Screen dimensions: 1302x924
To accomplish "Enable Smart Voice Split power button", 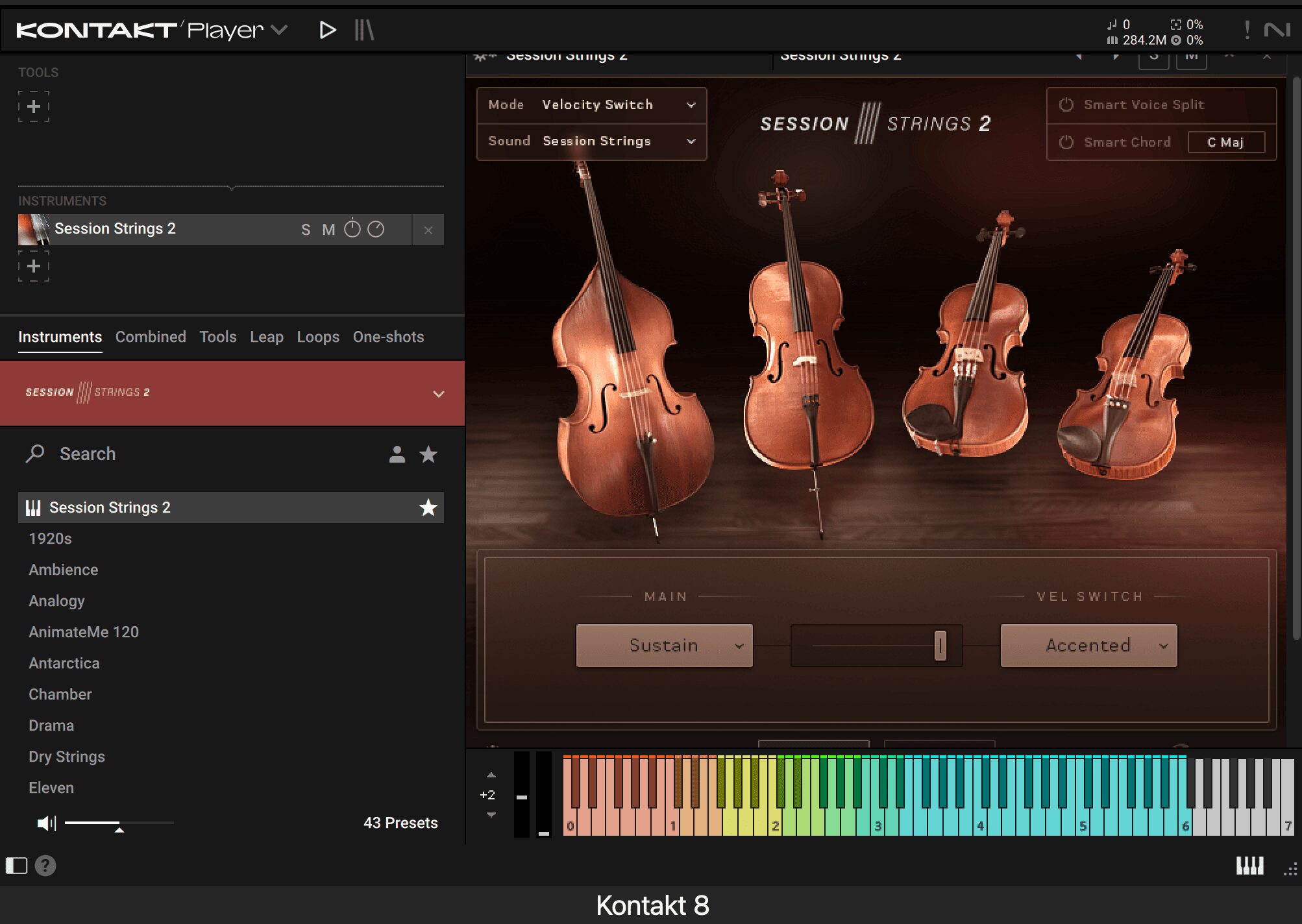I will tap(1066, 104).
